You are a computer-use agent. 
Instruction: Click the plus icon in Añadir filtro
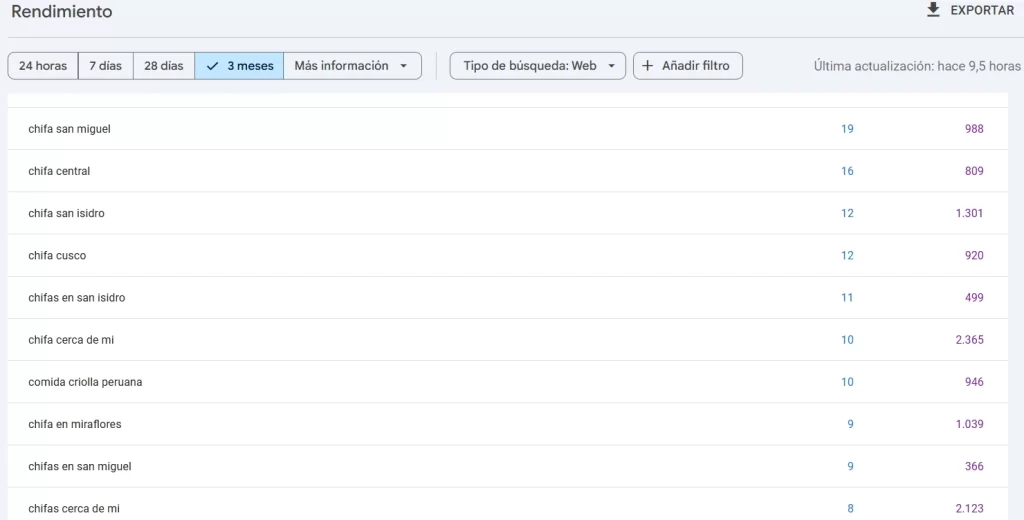click(647, 66)
